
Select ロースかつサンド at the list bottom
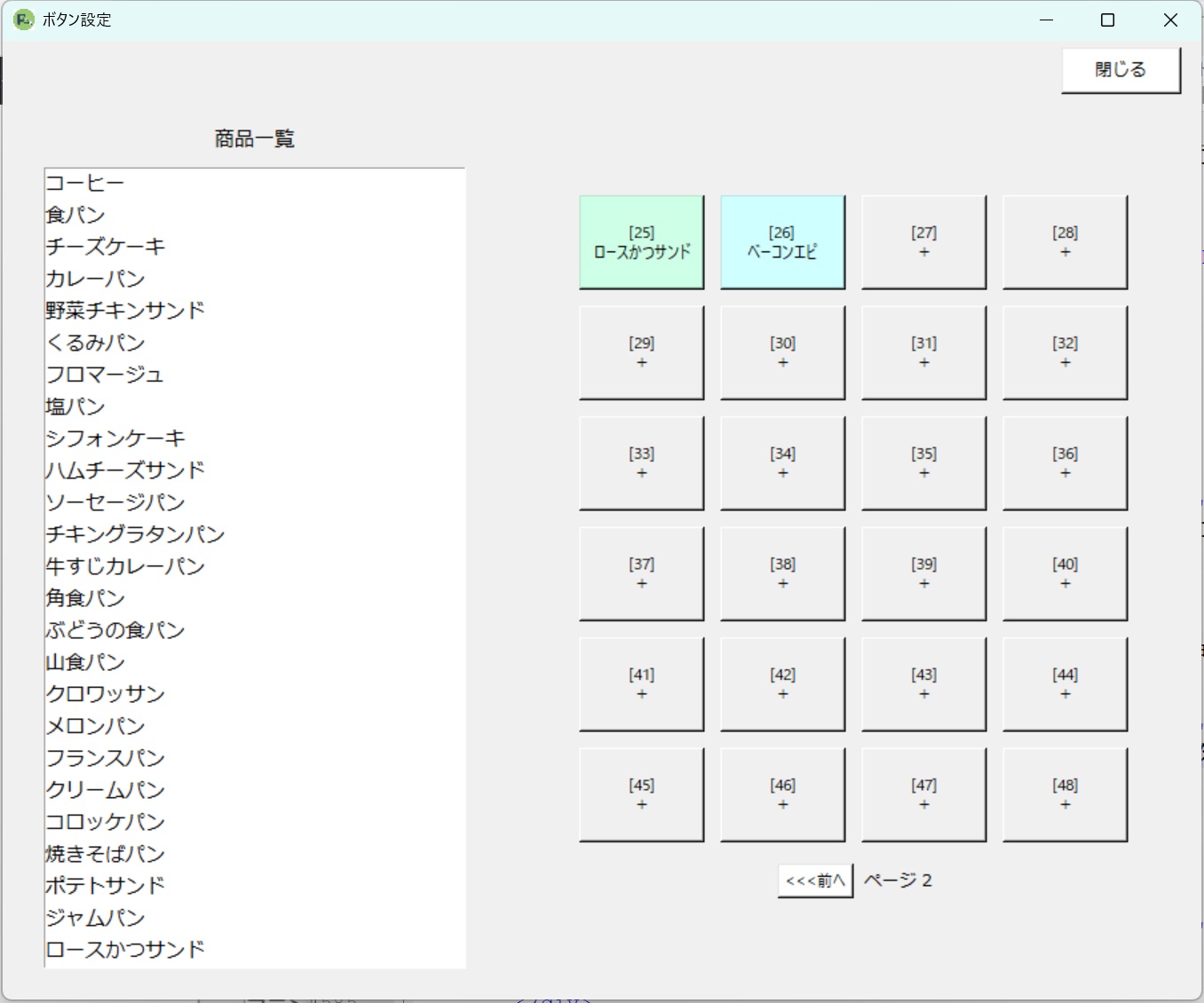pos(124,949)
